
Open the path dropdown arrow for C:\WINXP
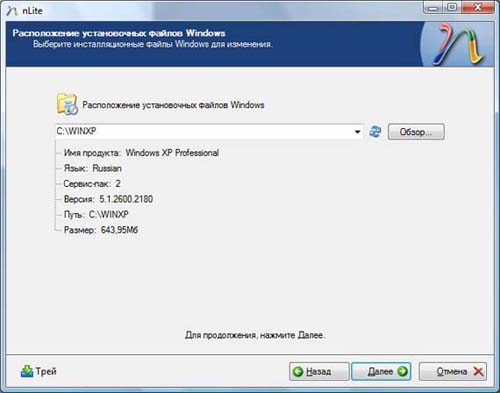(x=357, y=132)
